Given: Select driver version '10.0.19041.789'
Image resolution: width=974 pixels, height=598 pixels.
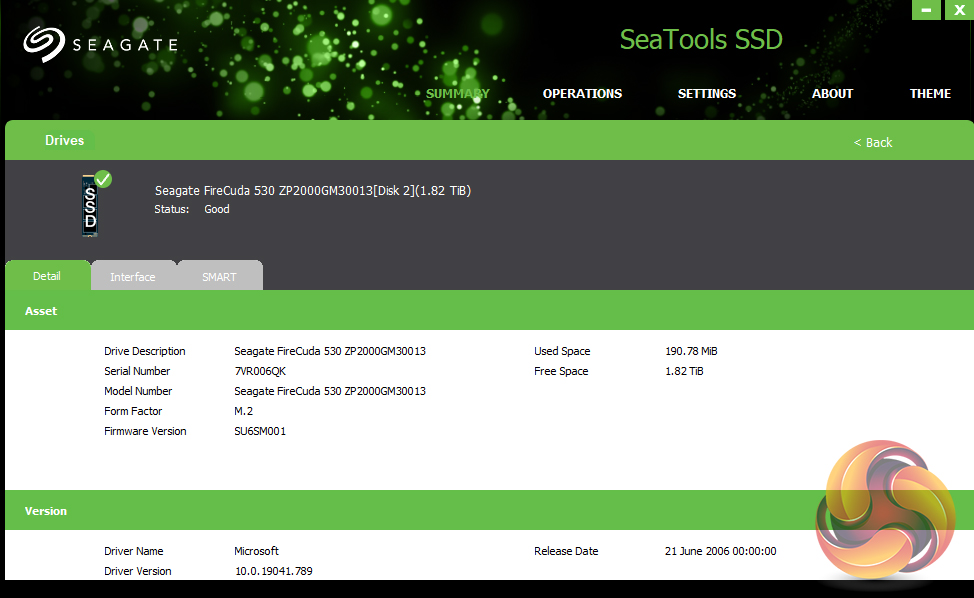Looking at the screenshot, I should 274,571.
